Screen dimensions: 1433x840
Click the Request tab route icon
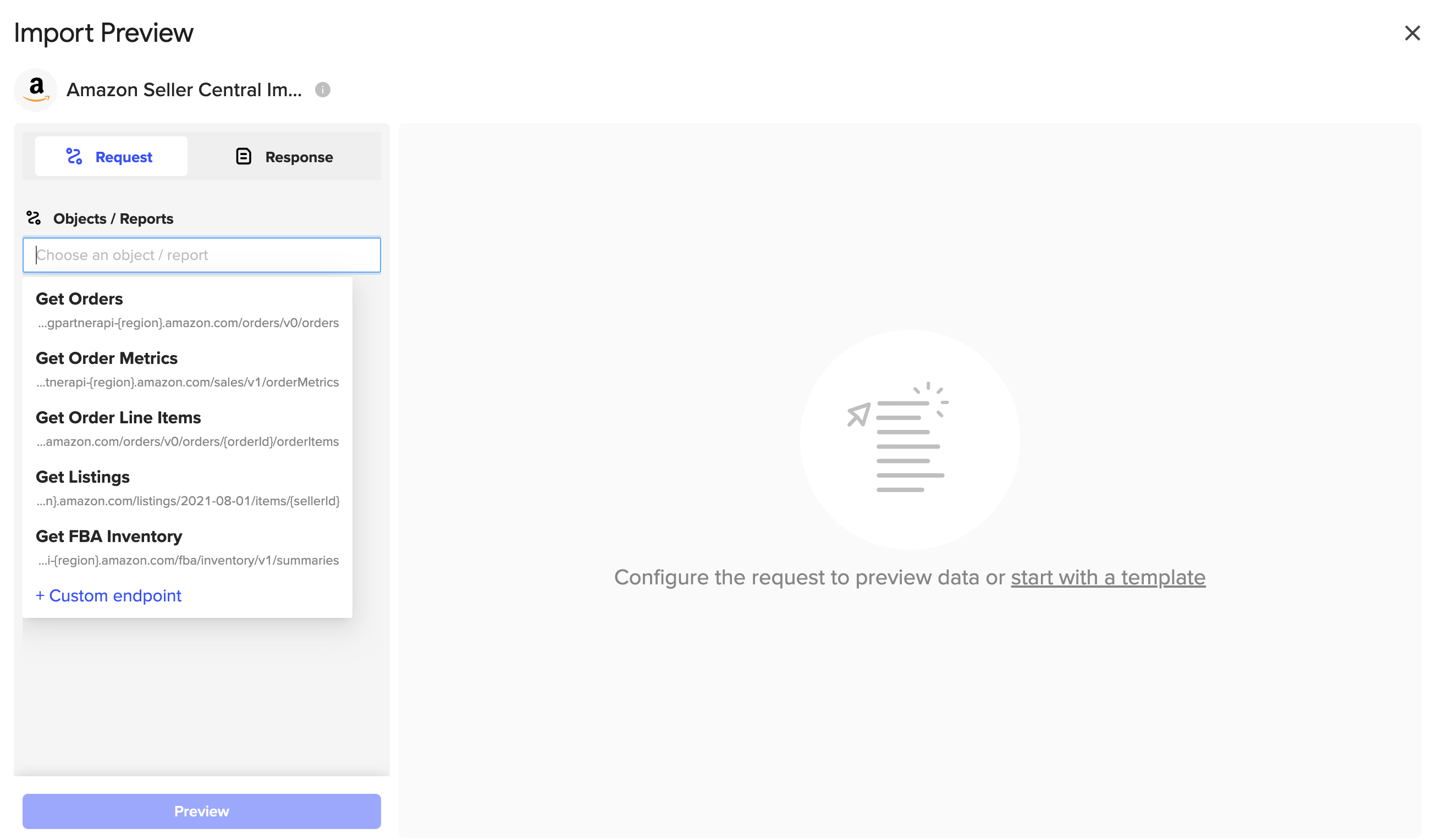74,156
